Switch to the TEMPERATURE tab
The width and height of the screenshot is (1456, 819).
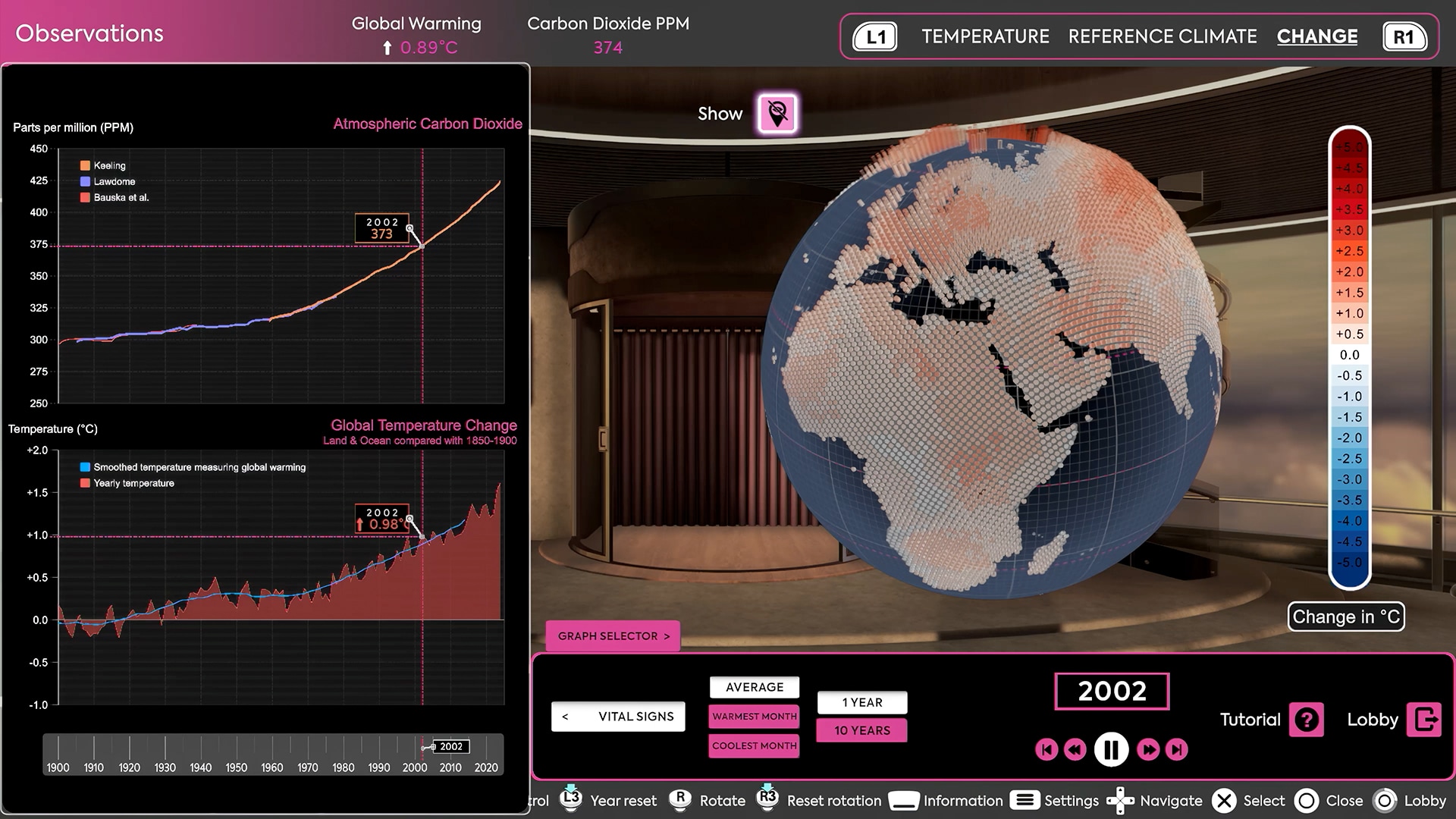point(985,36)
